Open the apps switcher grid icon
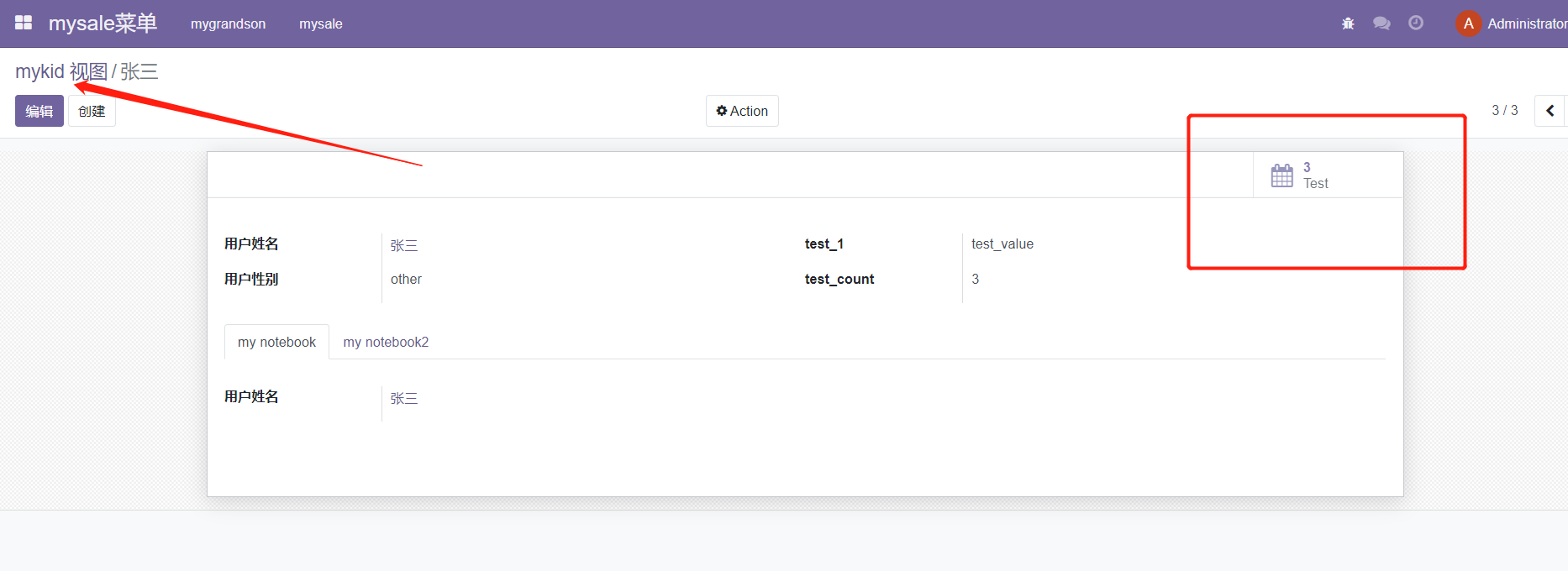This screenshot has width=1568, height=571. coord(23,23)
